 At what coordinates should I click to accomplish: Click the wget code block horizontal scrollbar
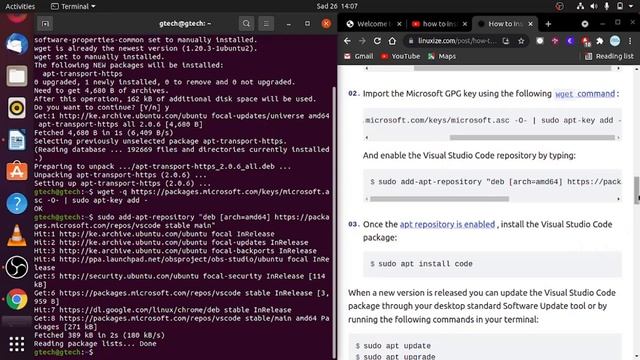[532, 138]
